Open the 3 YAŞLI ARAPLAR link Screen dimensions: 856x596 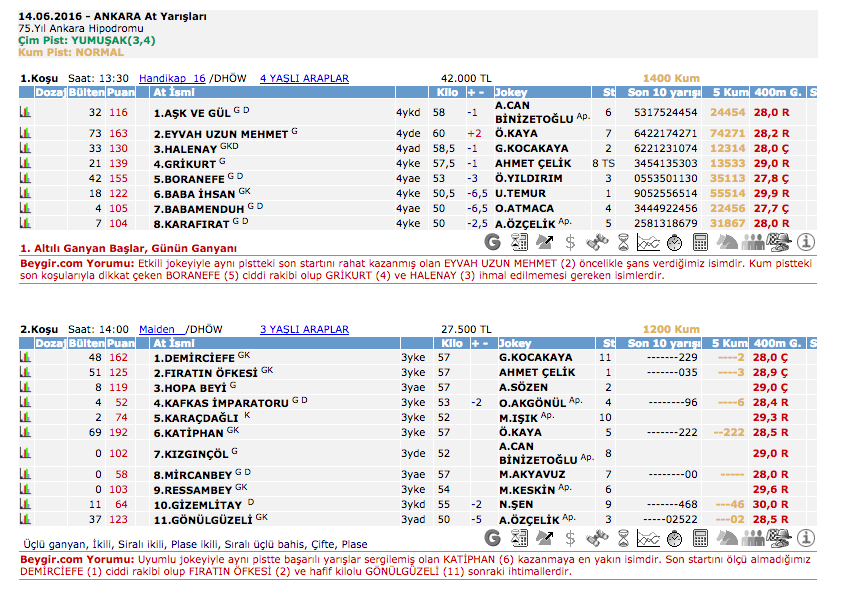(304, 329)
